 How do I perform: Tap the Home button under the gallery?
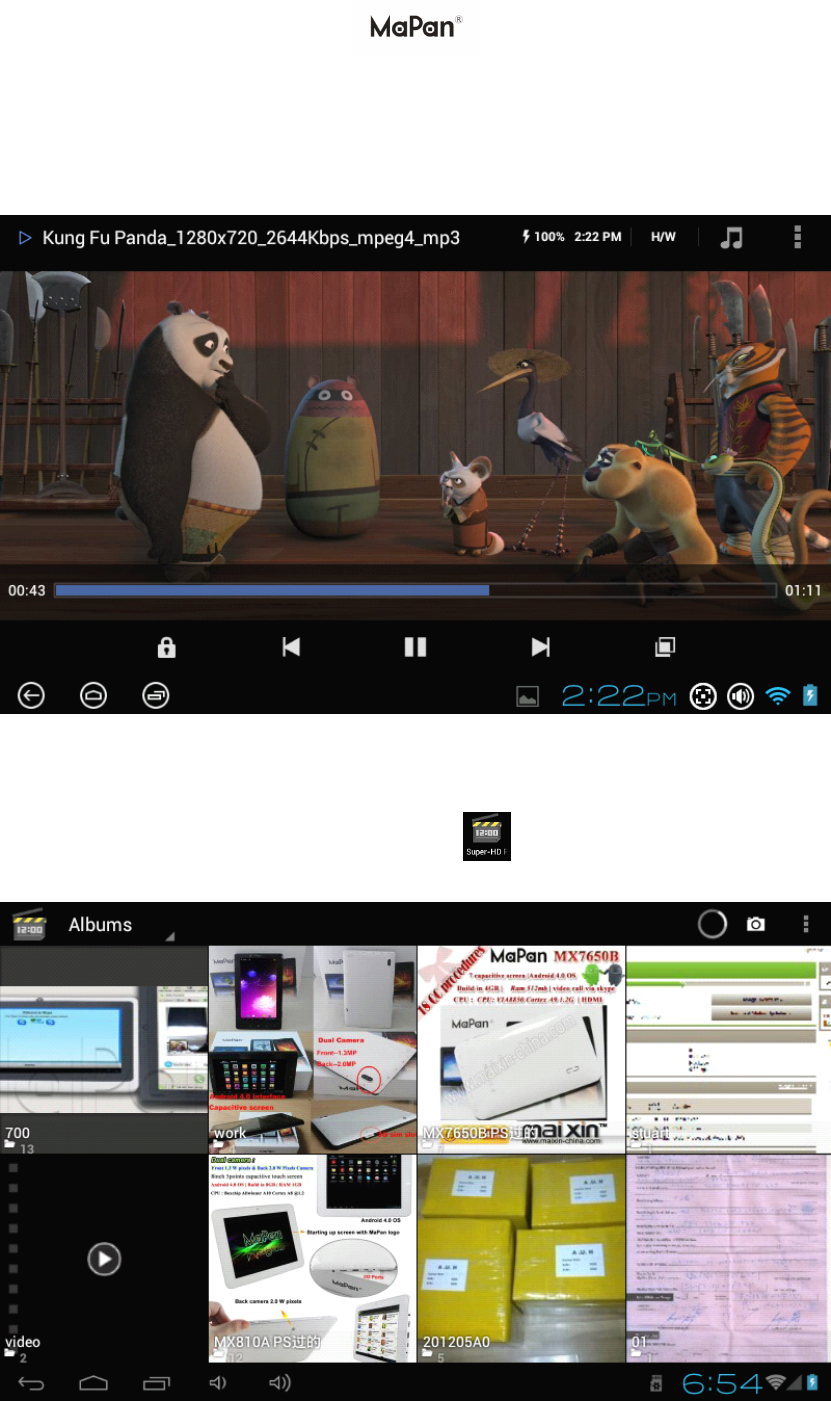pyautogui.click(x=94, y=1383)
